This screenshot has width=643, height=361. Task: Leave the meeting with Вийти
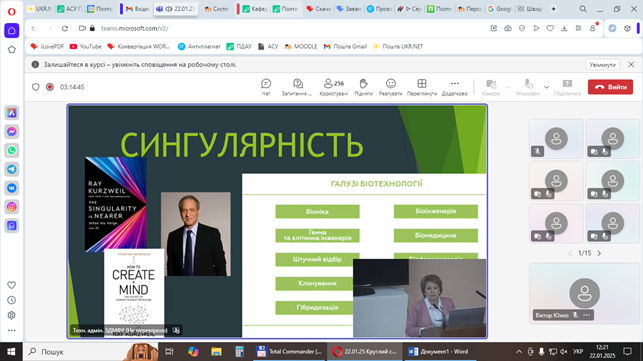pyautogui.click(x=610, y=87)
